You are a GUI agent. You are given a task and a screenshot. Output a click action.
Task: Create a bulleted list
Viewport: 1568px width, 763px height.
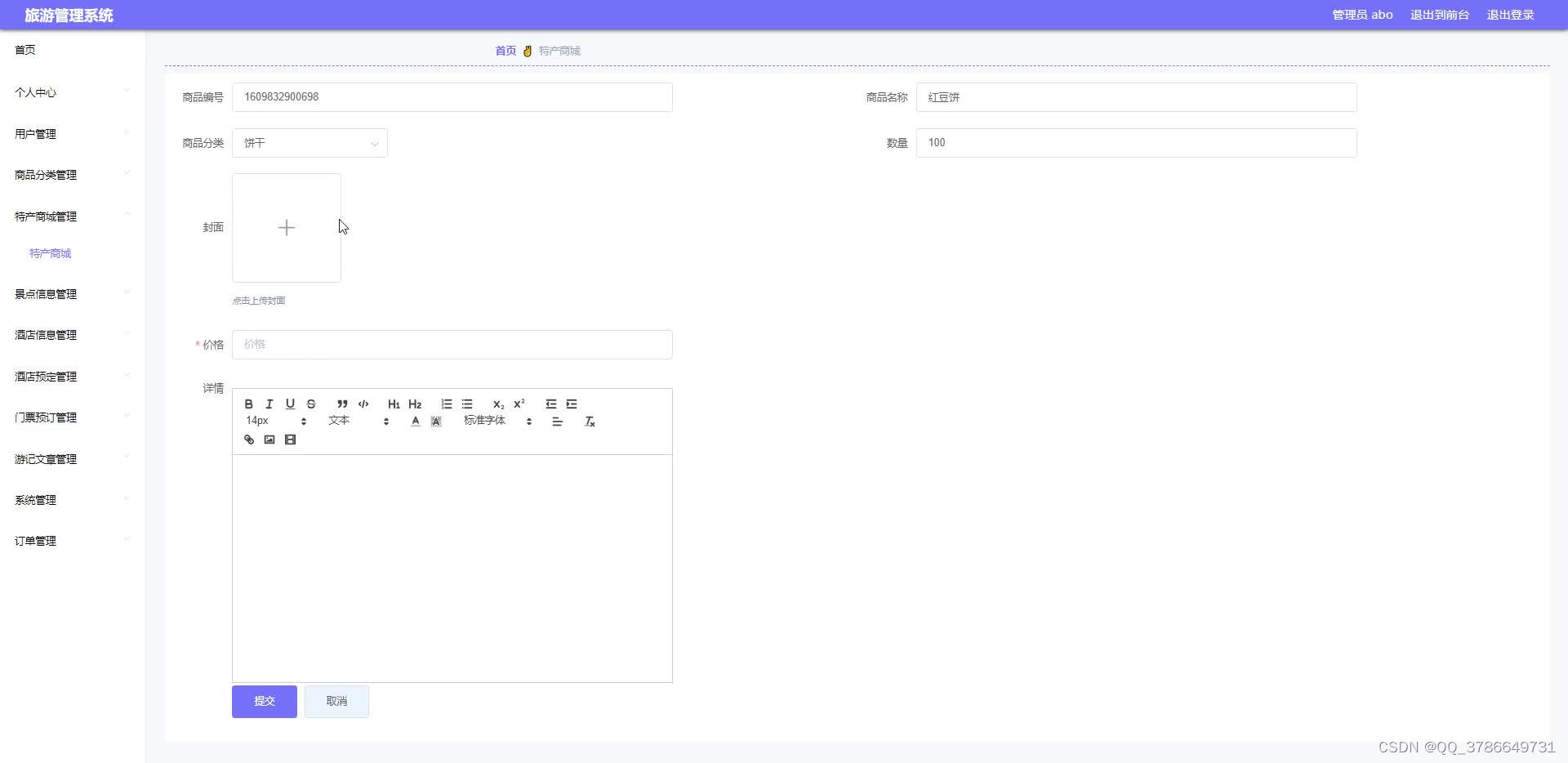pyautogui.click(x=467, y=404)
